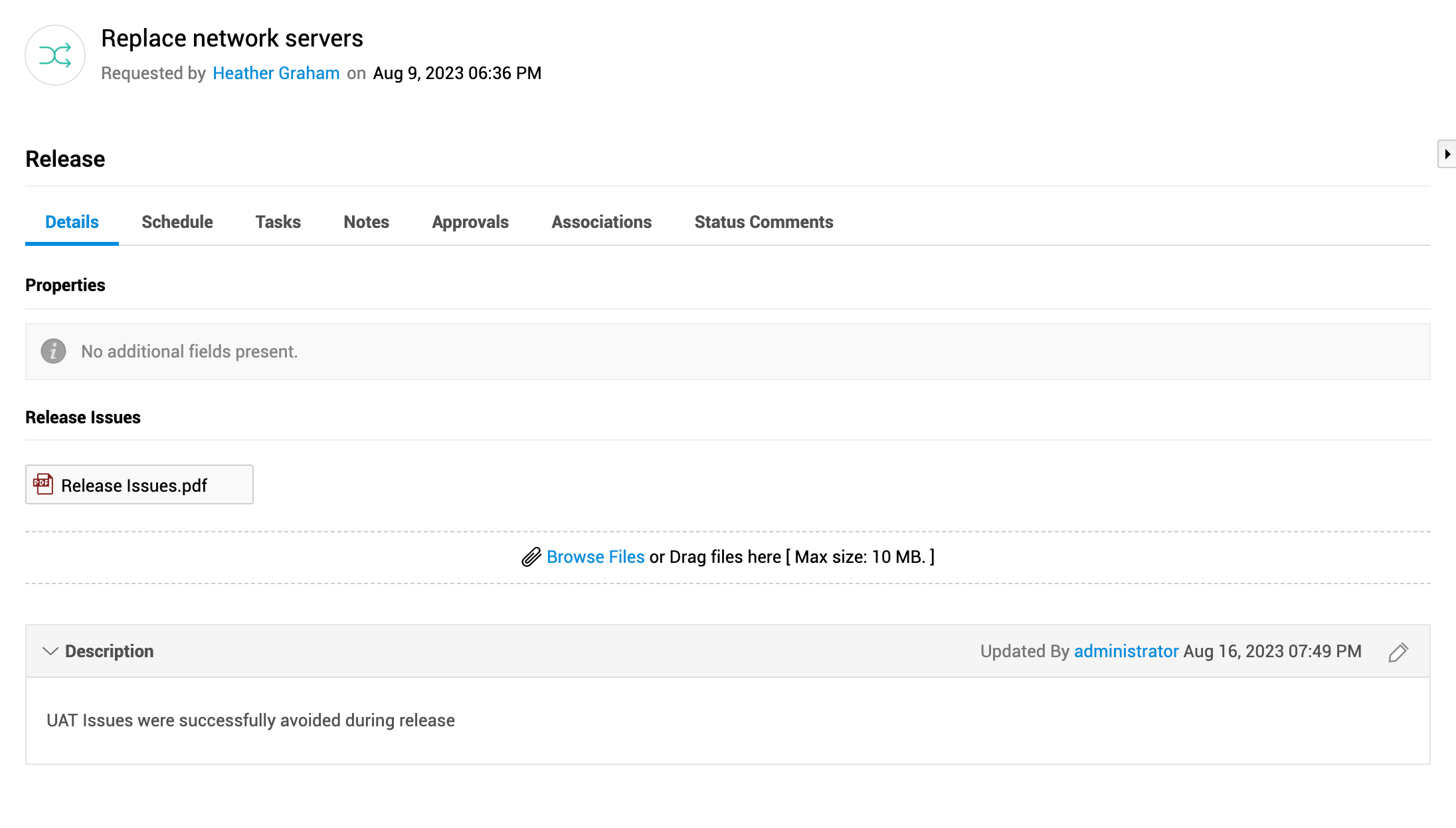Open the Schedule tab
Screen dimensions: 1456x828
177,222
